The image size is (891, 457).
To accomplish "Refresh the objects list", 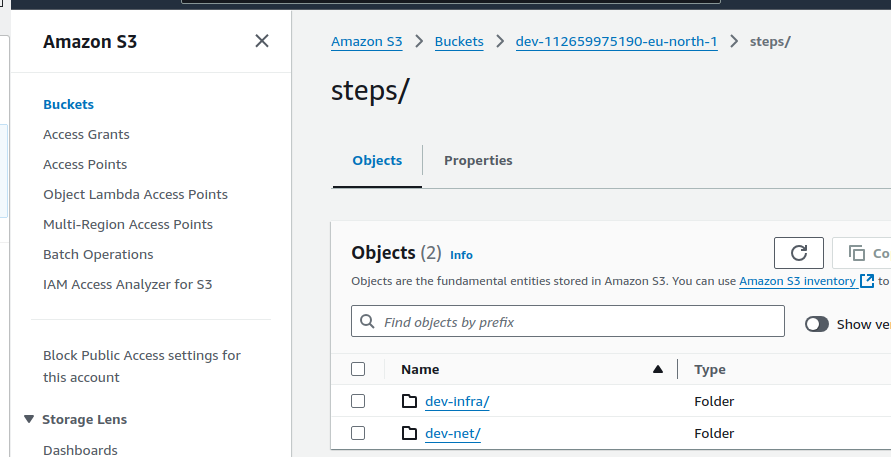I will (x=798, y=253).
